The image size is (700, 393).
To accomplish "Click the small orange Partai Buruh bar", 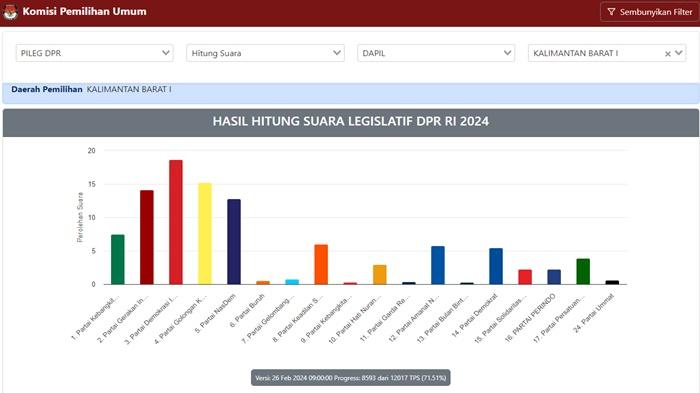I will pos(263,282).
